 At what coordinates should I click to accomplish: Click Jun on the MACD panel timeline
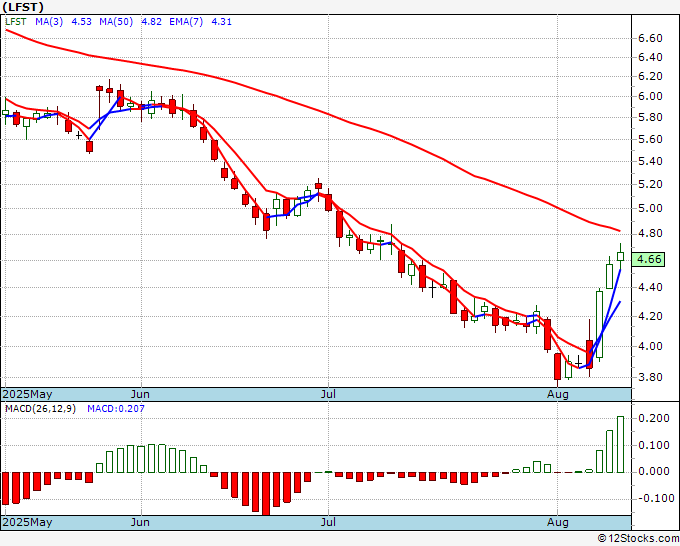tap(140, 522)
